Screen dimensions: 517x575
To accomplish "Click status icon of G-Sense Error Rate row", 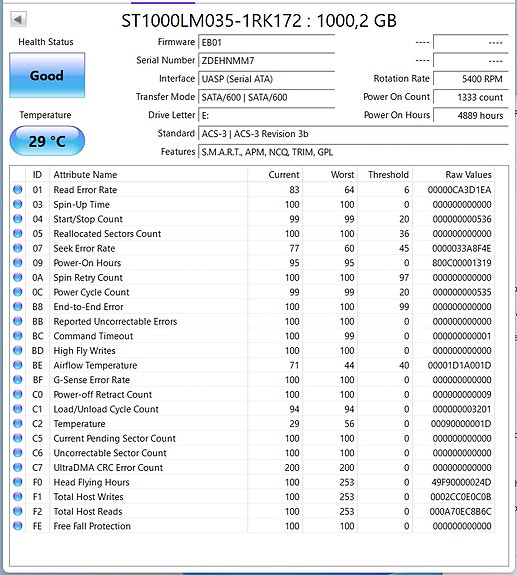I will [18, 380].
